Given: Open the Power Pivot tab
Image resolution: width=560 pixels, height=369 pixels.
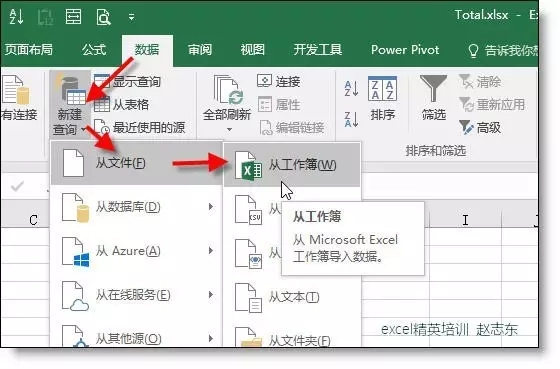Looking at the screenshot, I should click(405, 50).
